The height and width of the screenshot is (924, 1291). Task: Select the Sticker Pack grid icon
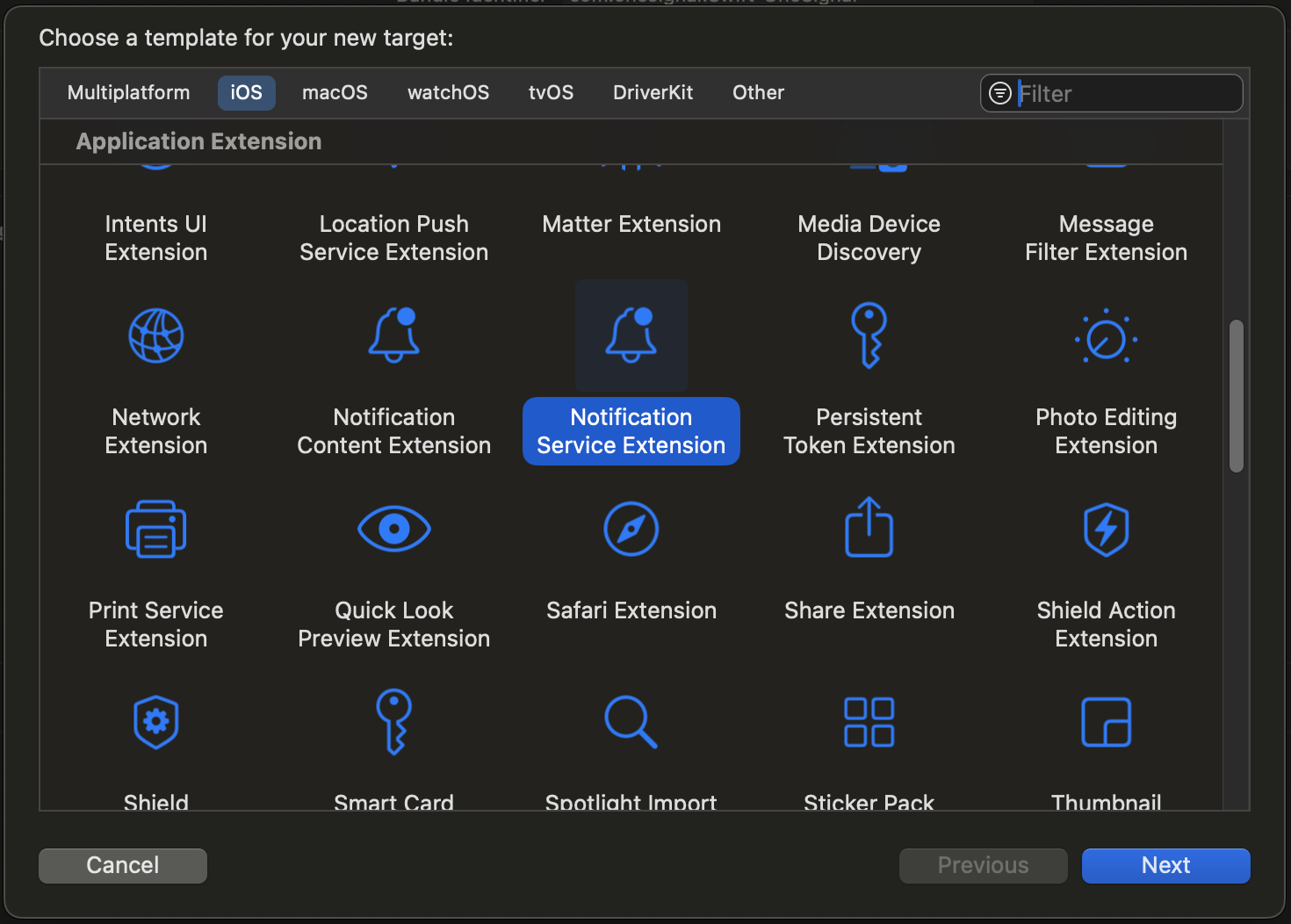[x=869, y=722]
